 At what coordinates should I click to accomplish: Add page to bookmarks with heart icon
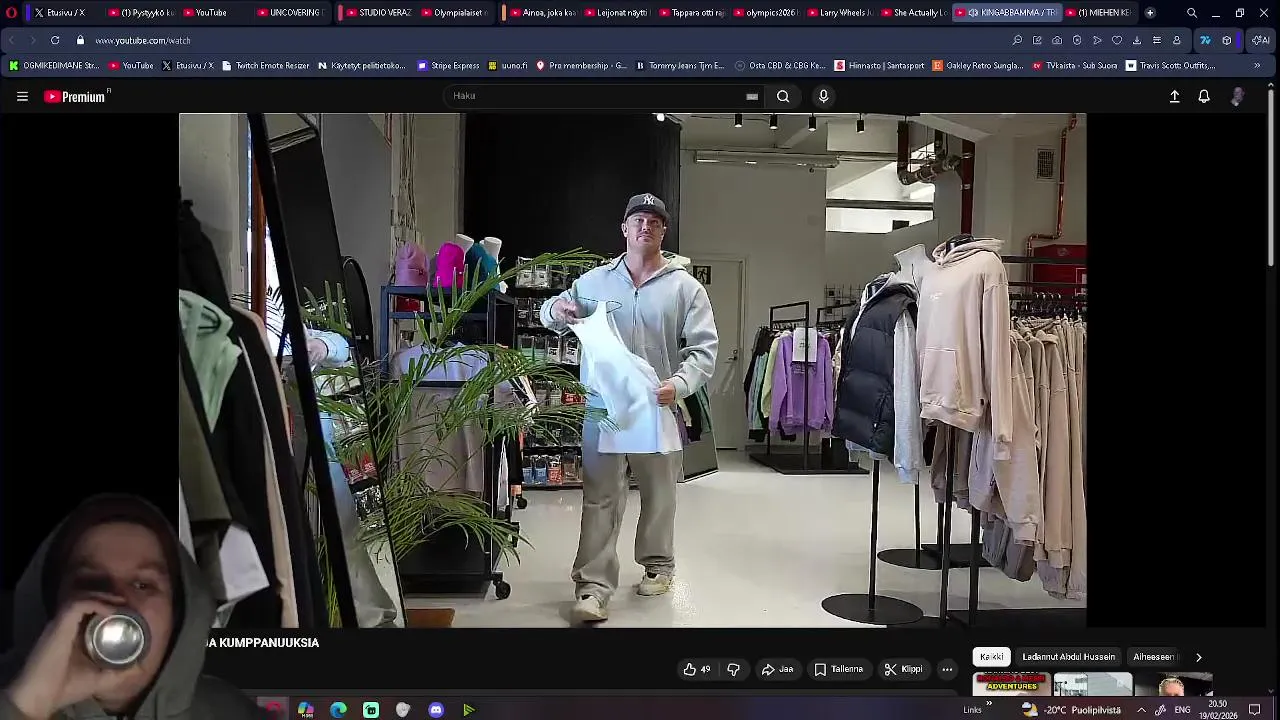point(1117,40)
